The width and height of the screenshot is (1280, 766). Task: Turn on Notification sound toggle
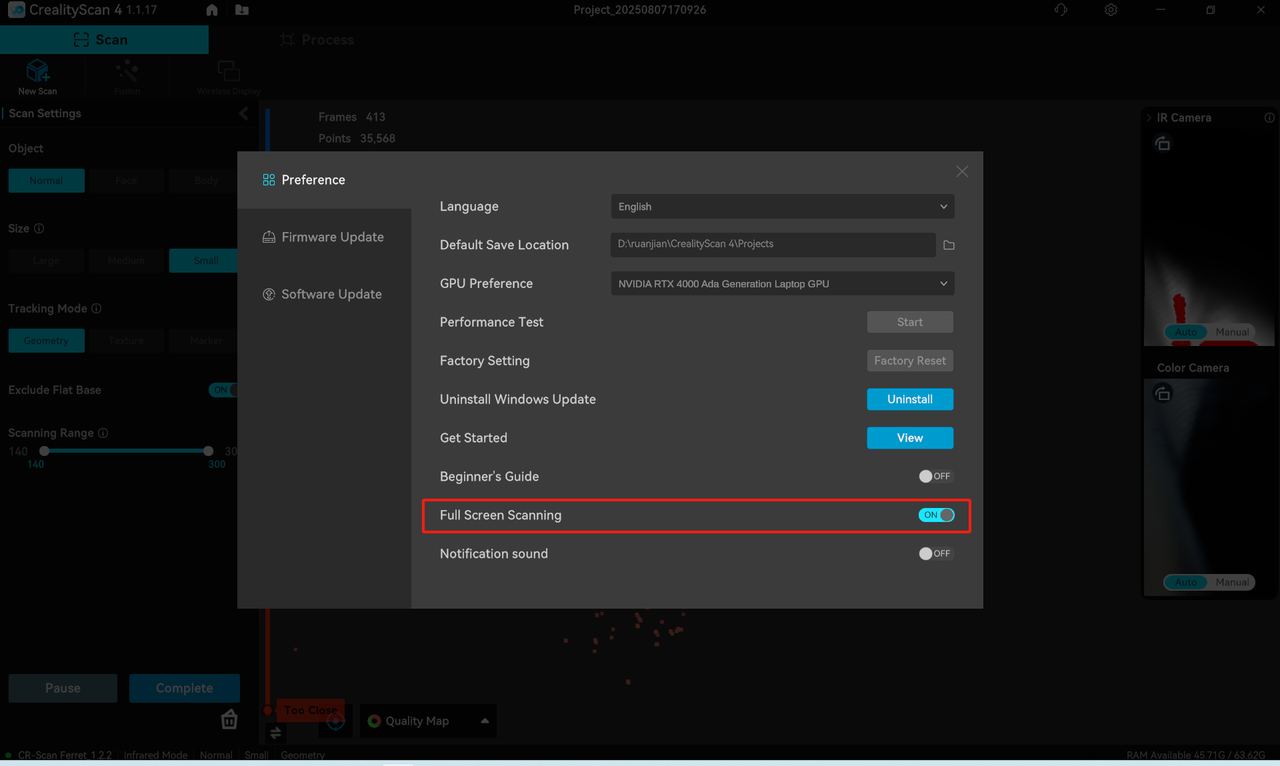[935, 554]
